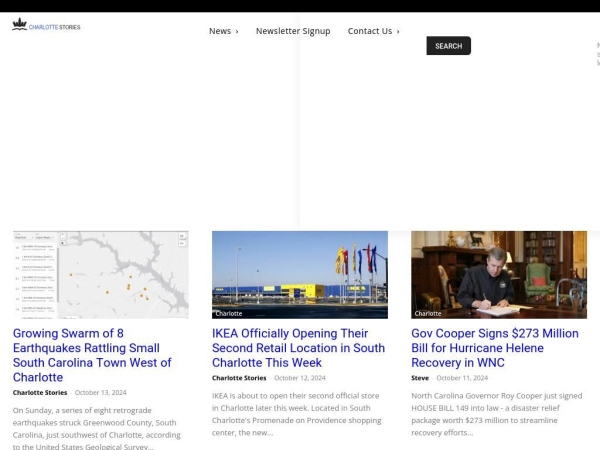The height and width of the screenshot is (450, 600).
Task: Expand the Contact Us chevron
Action: click(398, 32)
